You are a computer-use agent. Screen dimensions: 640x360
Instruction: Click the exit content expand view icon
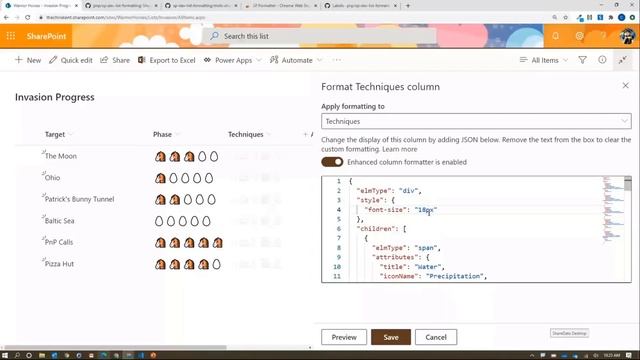click(x=622, y=60)
